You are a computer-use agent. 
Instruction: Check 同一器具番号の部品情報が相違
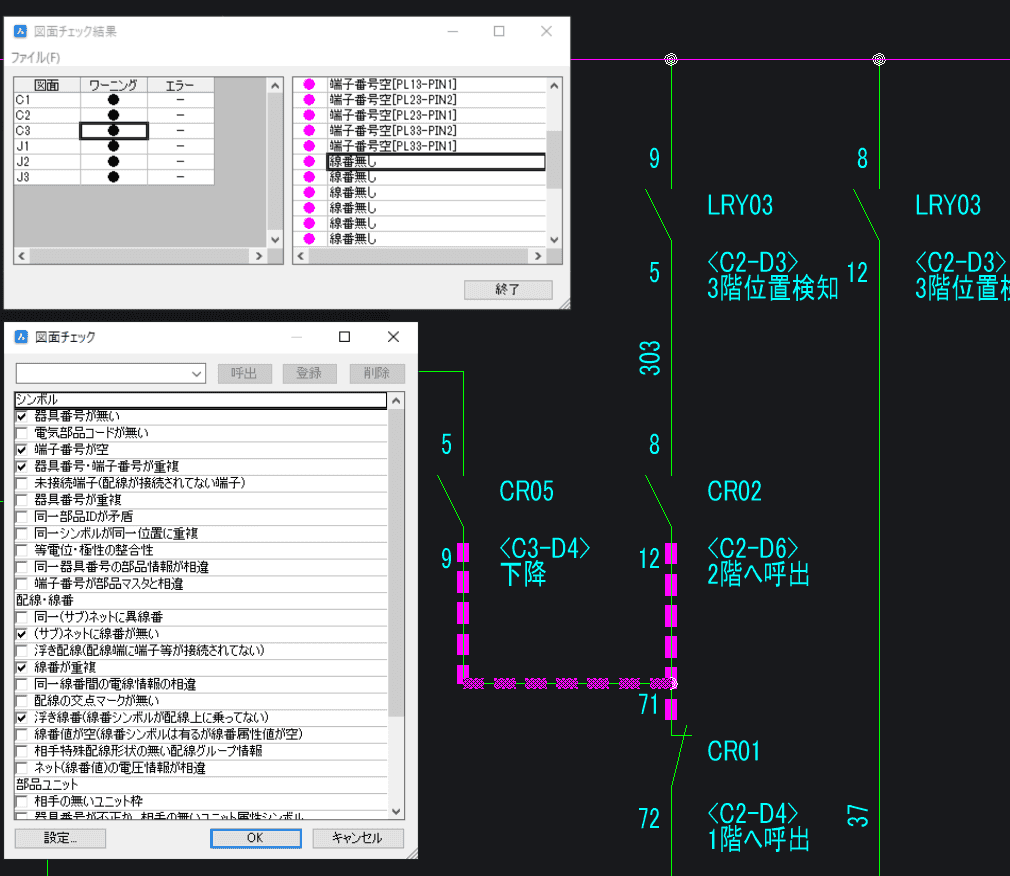pyautogui.click(x=22, y=567)
